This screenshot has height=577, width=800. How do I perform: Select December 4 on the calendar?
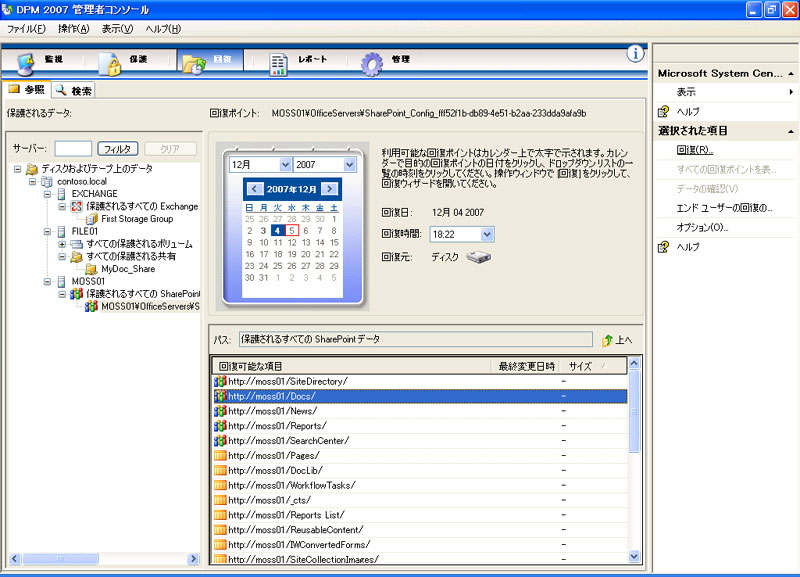(x=277, y=231)
